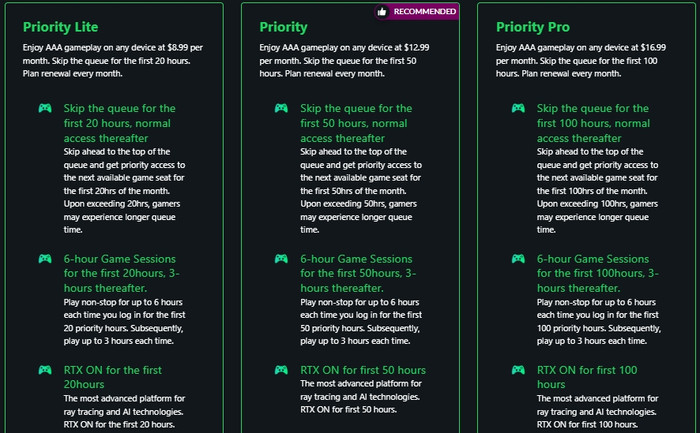Click 'Skip the queue for the first 50 hours' heading
Image resolution: width=700 pixels, height=433 pixels.
(x=356, y=123)
